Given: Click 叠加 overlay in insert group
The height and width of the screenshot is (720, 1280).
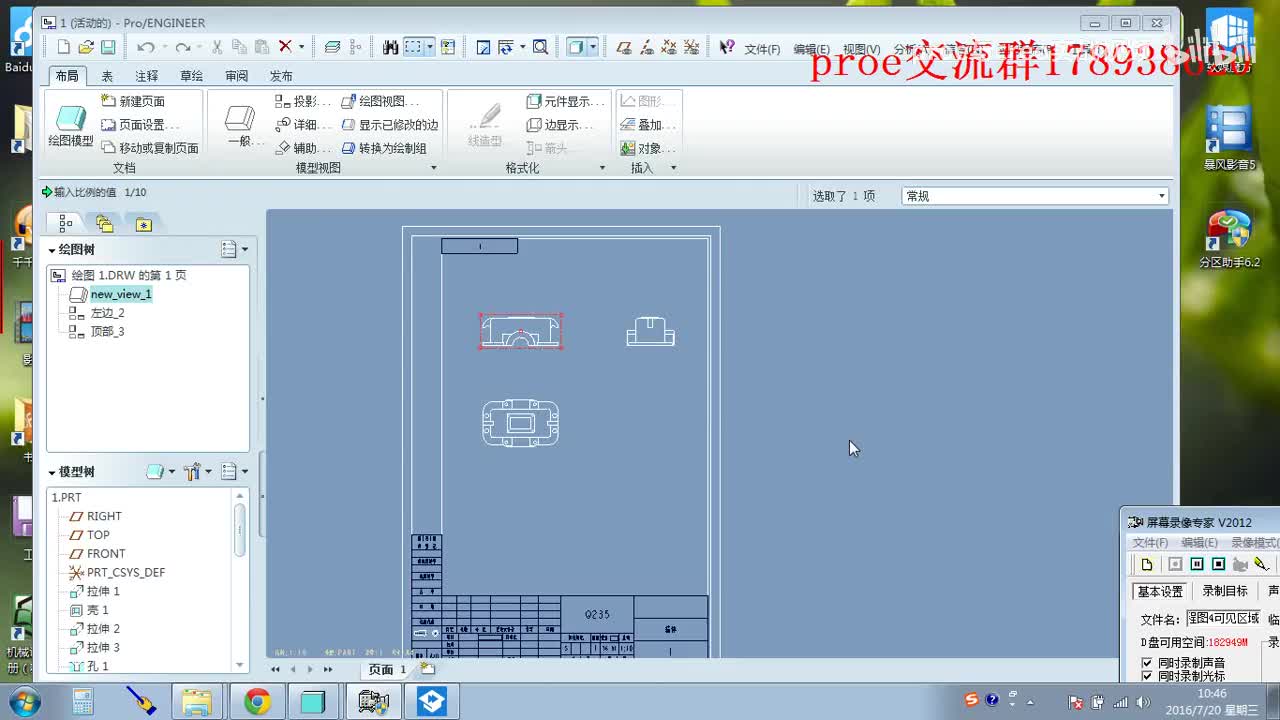Looking at the screenshot, I should (x=648, y=125).
